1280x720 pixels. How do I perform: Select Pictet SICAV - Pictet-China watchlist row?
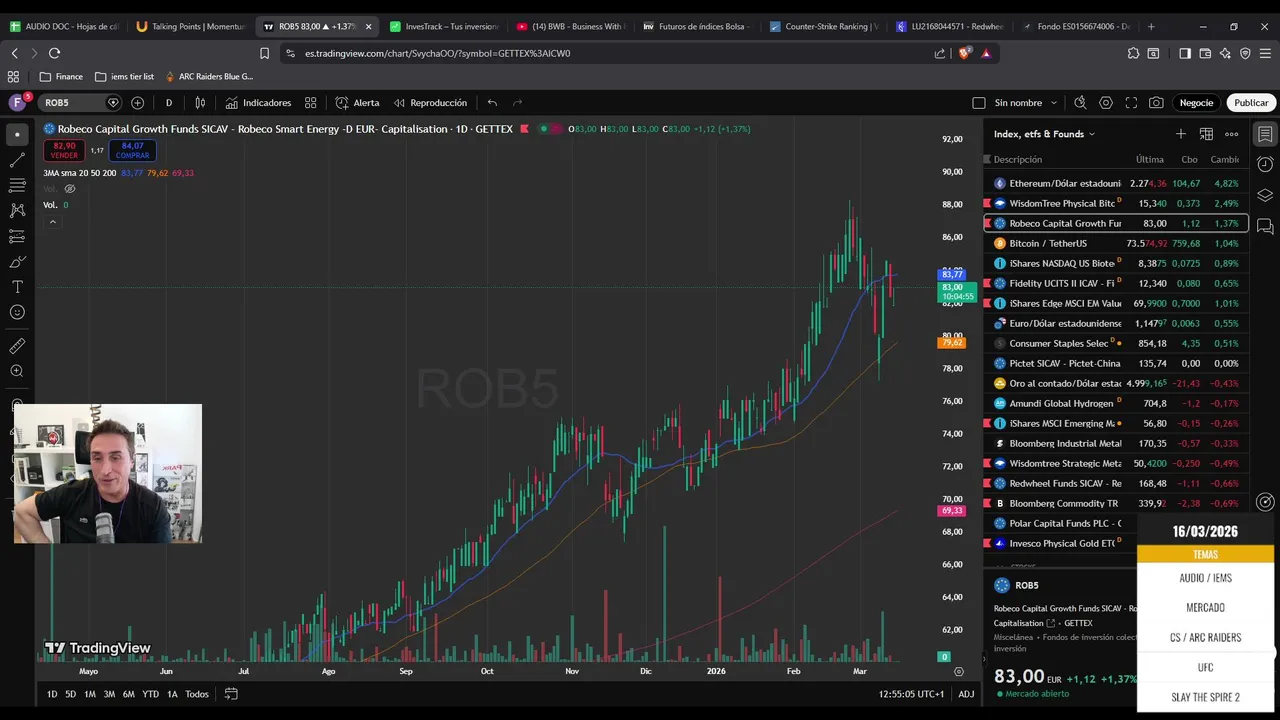[1116, 363]
